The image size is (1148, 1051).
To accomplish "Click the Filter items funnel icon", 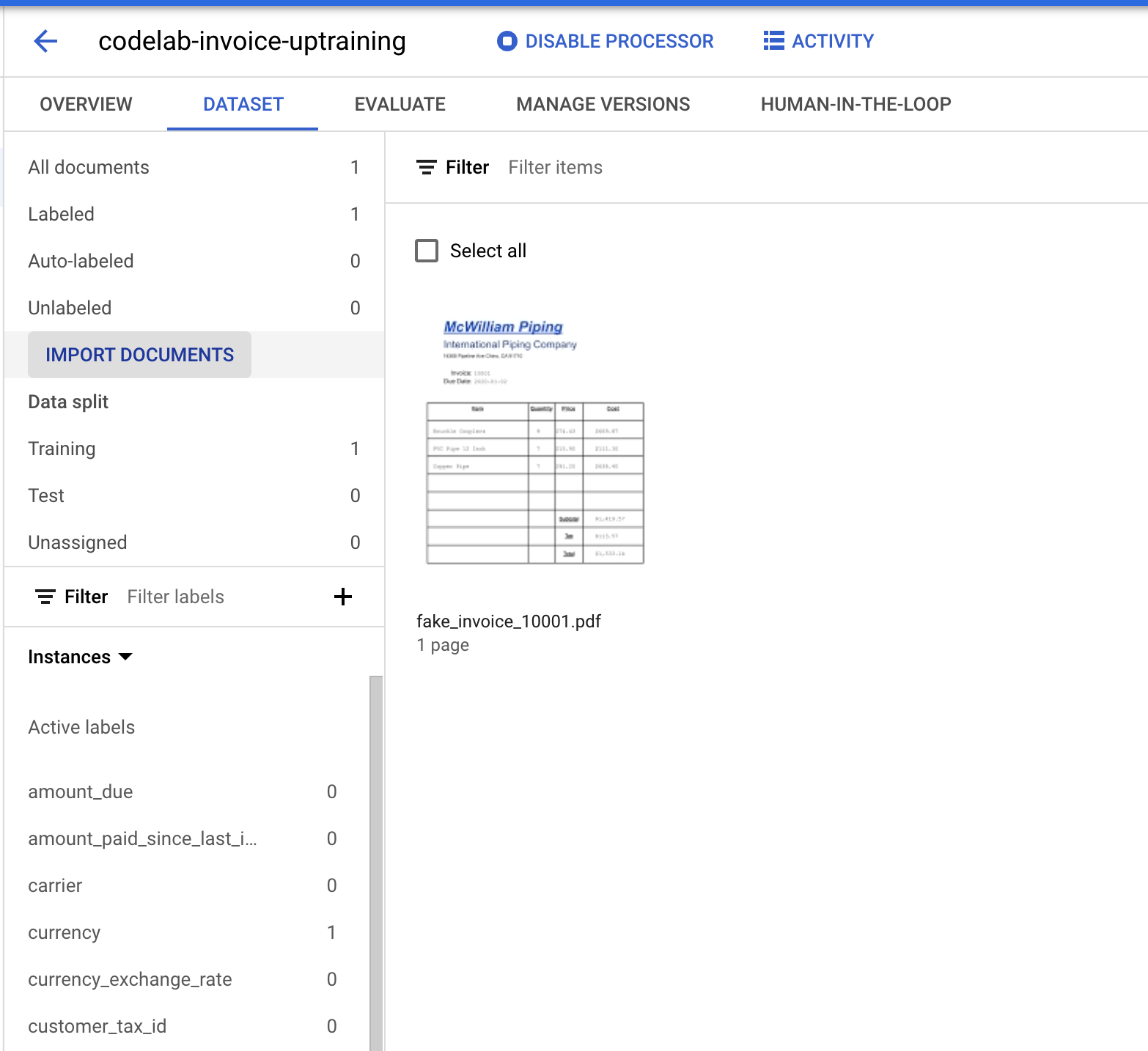I will click(427, 167).
